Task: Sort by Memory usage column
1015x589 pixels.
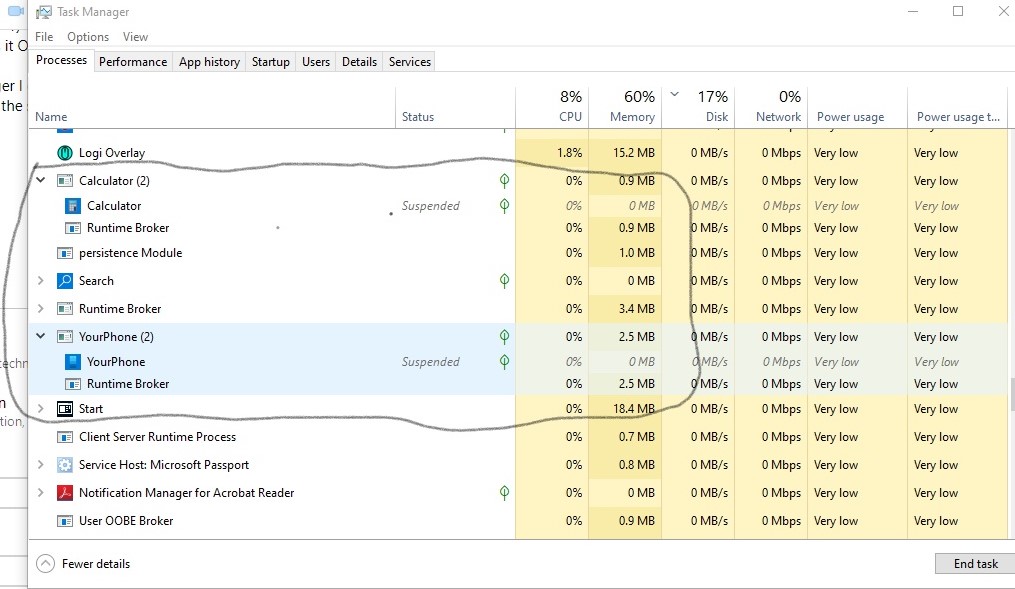Action: (625, 107)
